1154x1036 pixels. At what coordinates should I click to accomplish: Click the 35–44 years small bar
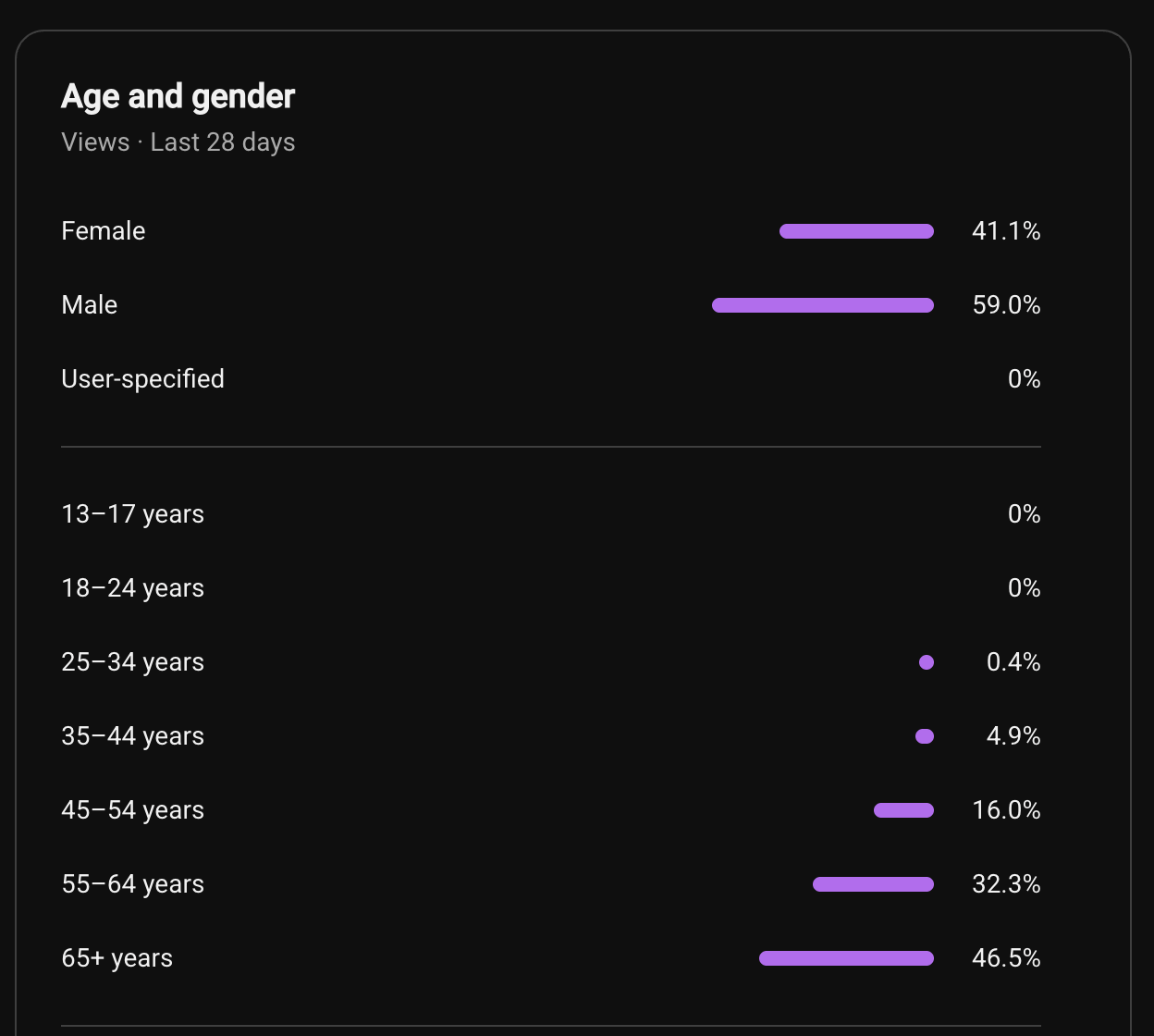click(925, 736)
